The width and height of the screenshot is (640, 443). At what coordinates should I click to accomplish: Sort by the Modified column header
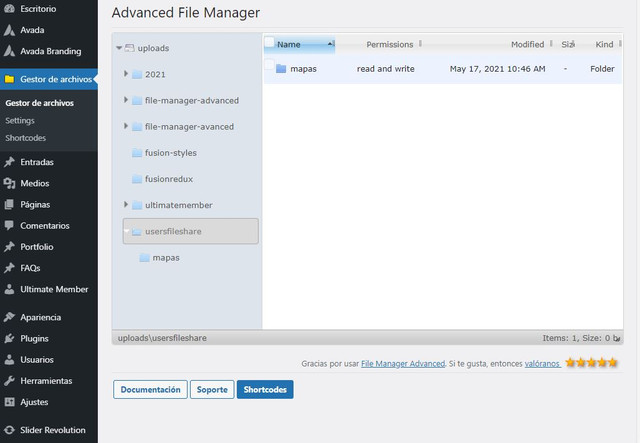527,45
